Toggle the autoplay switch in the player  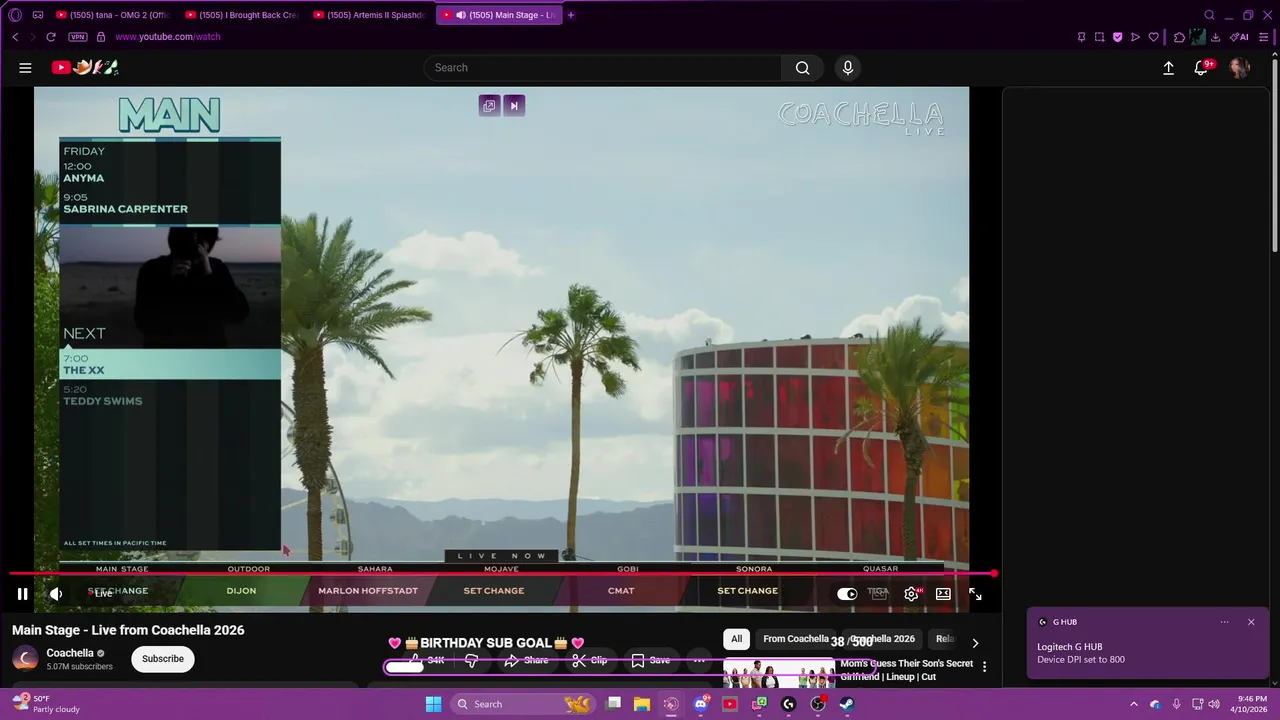click(847, 594)
